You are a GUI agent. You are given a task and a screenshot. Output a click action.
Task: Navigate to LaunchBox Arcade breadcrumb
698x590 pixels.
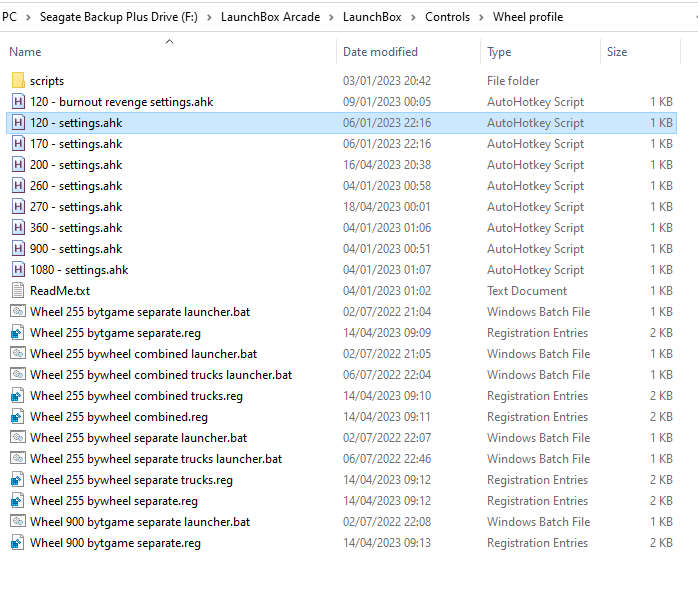pyautogui.click(x=270, y=17)
